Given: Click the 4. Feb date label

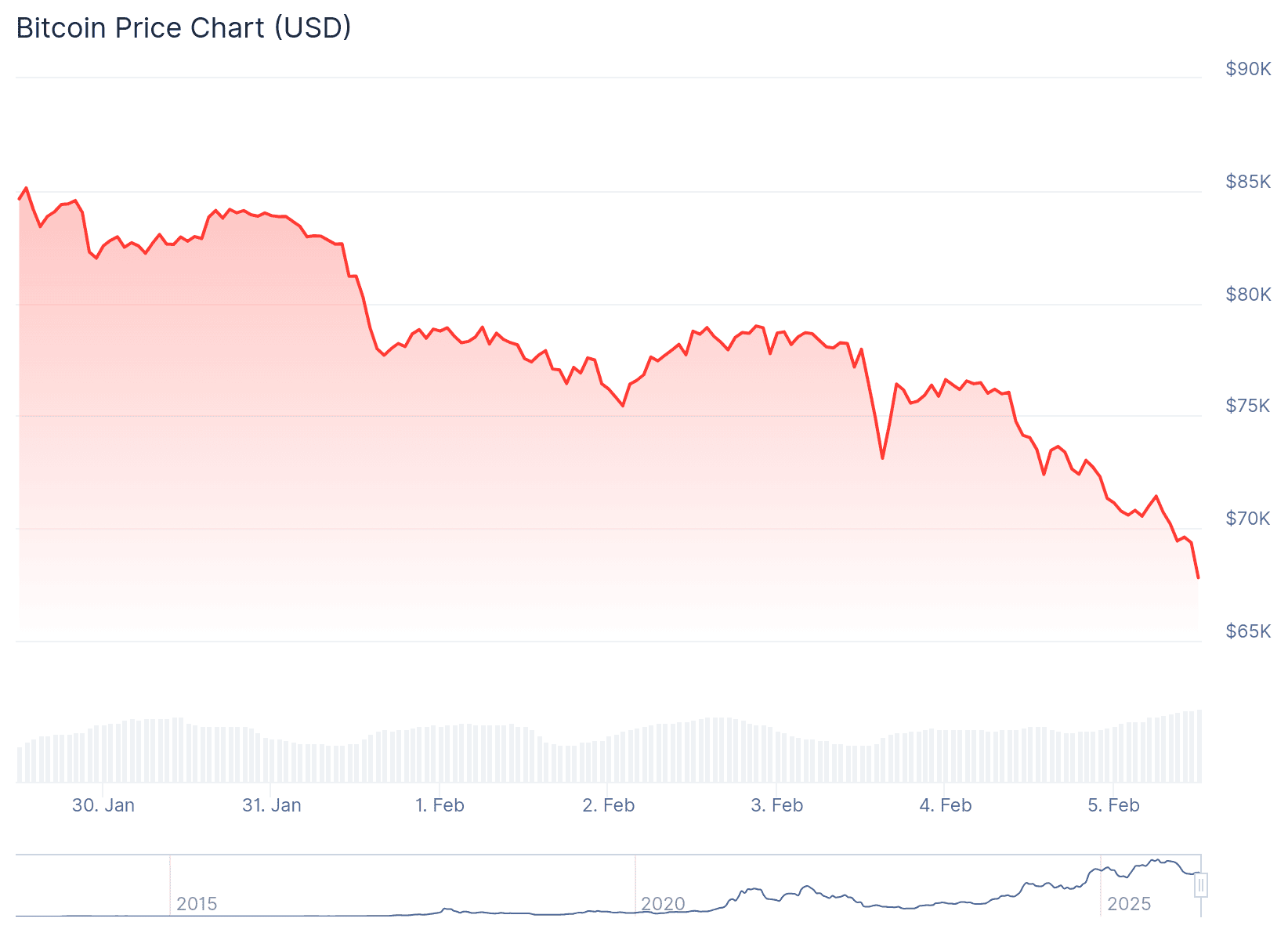Looking at the screenshot, I should 946,805.
